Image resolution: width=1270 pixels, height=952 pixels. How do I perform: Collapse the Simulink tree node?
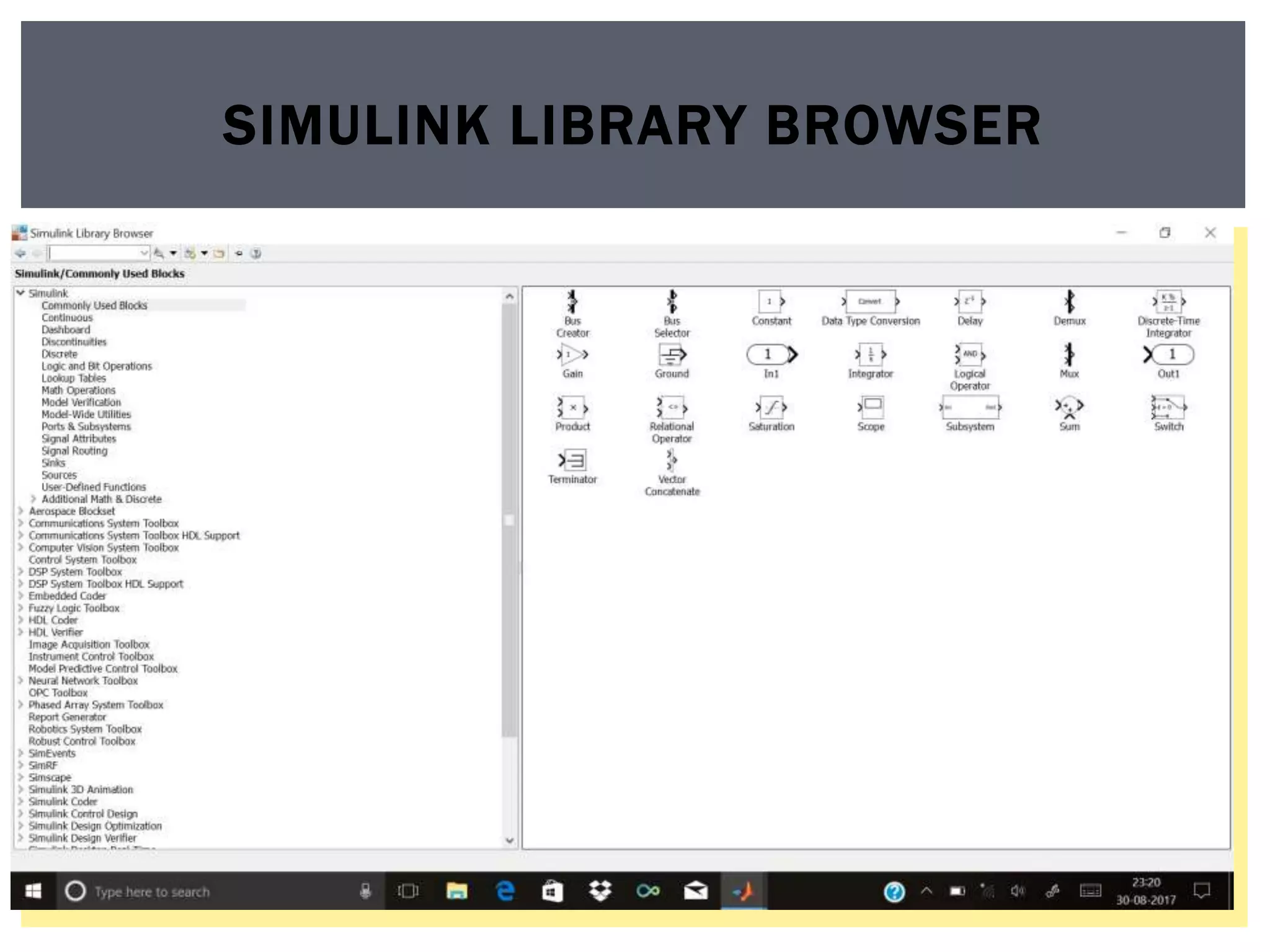[x=20, y=293]
